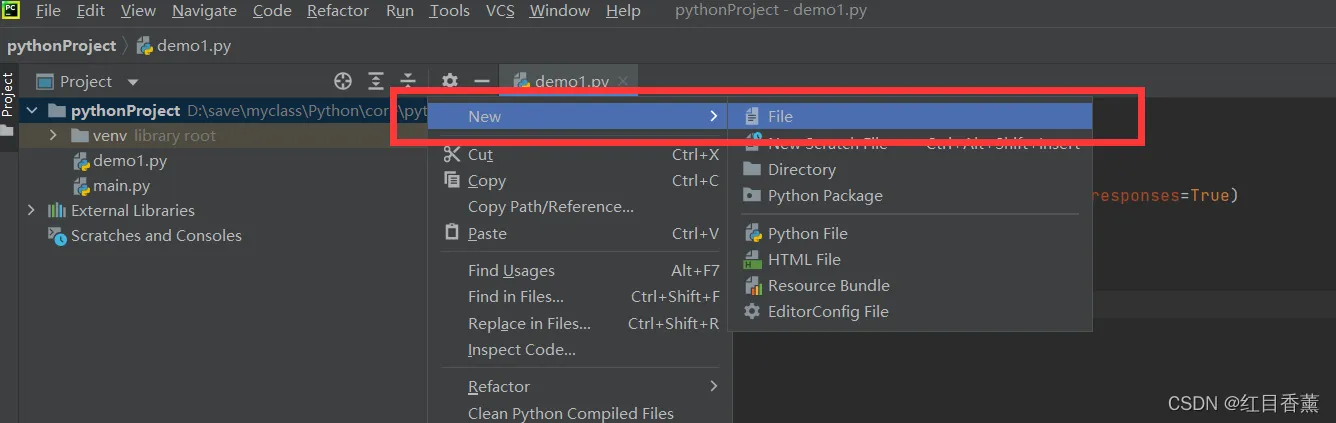Expand the External Libraries node
Screen dimensions: 1336x423
pyautogui.click(x=31, y=210)
